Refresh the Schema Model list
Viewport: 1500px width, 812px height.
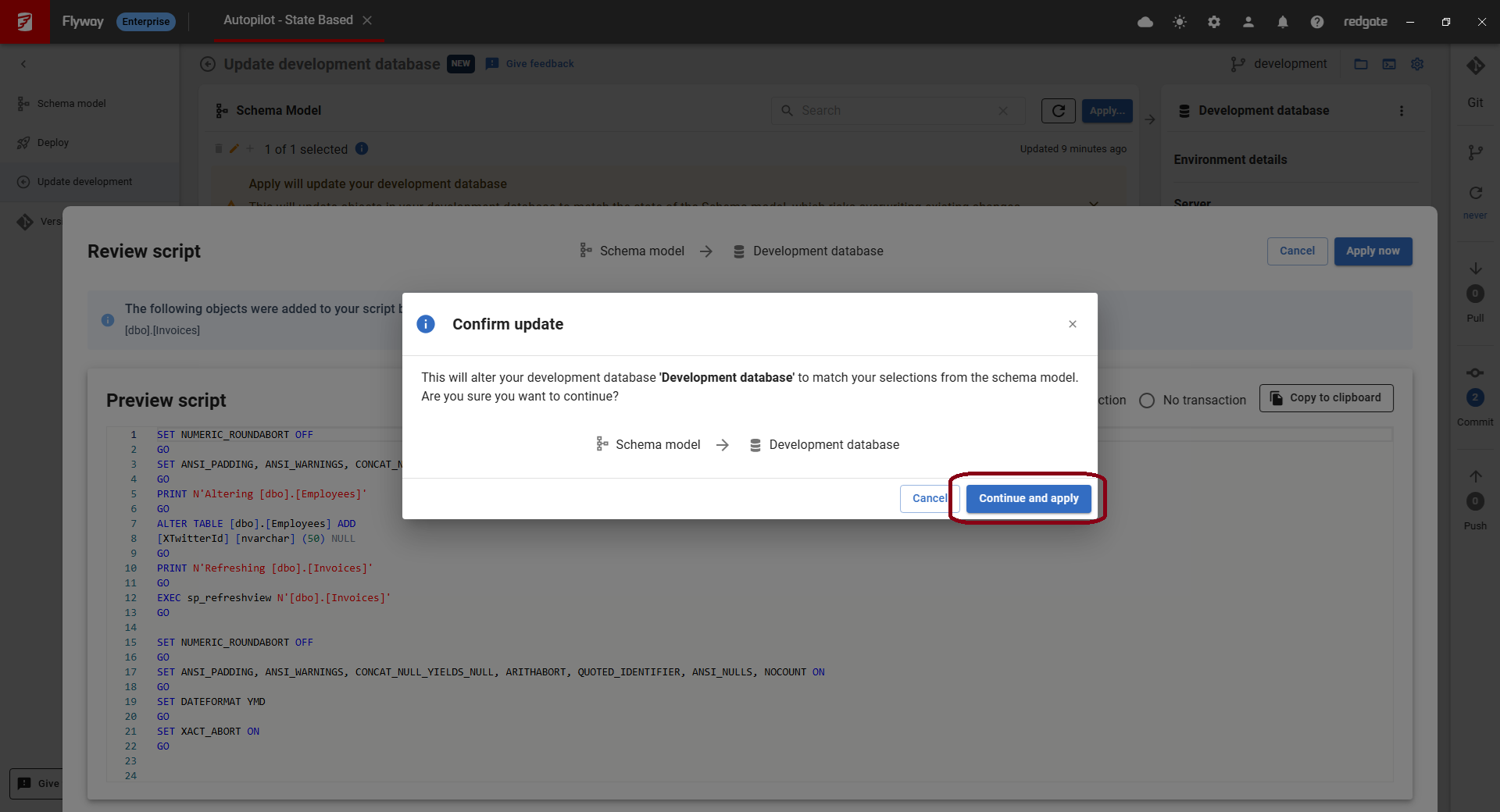coord(1059,111)
